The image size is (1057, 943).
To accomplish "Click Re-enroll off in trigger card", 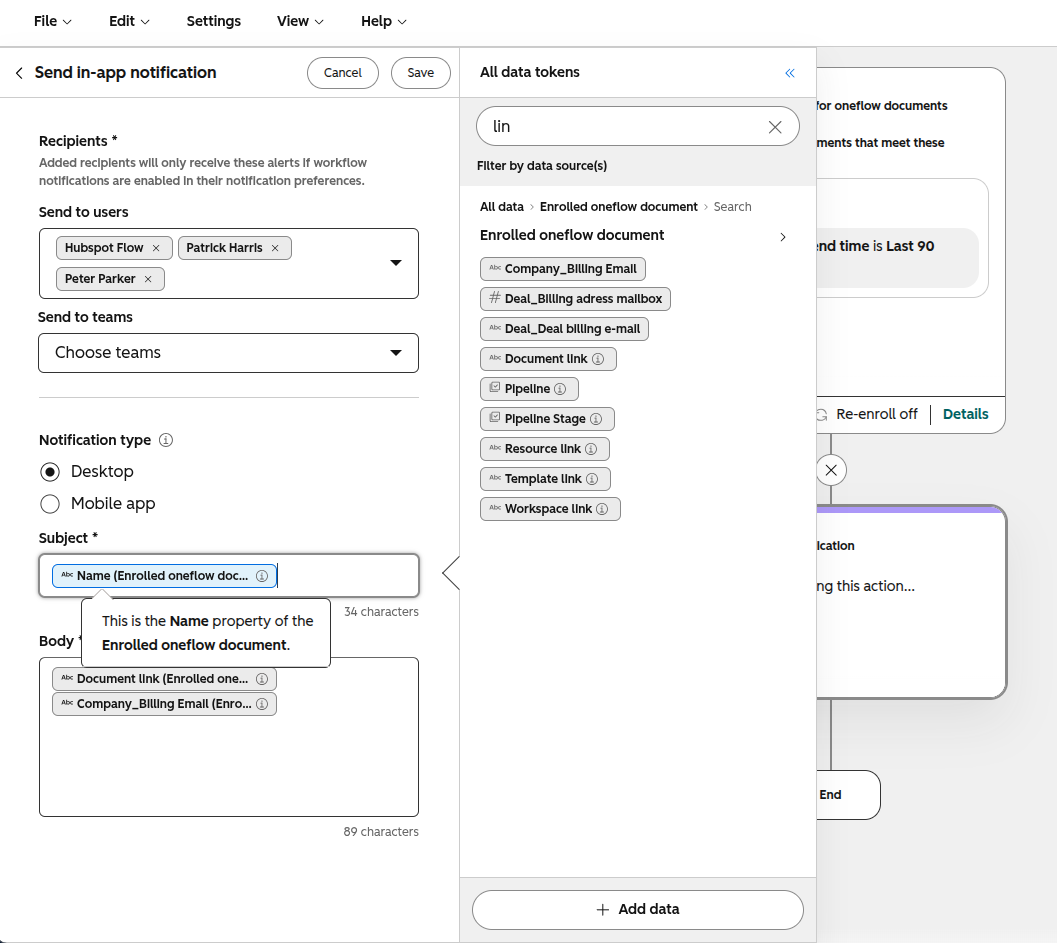I will (x=876, y=414).
